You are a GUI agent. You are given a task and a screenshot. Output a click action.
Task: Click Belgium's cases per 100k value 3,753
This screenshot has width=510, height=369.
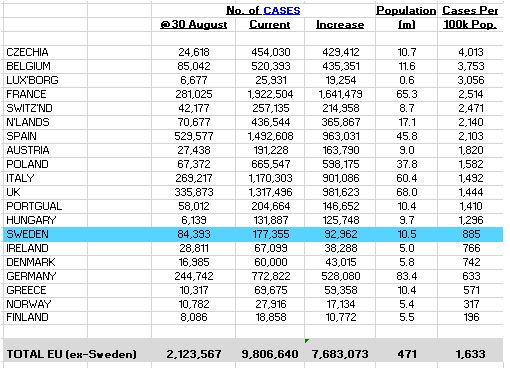click(471, 66)
